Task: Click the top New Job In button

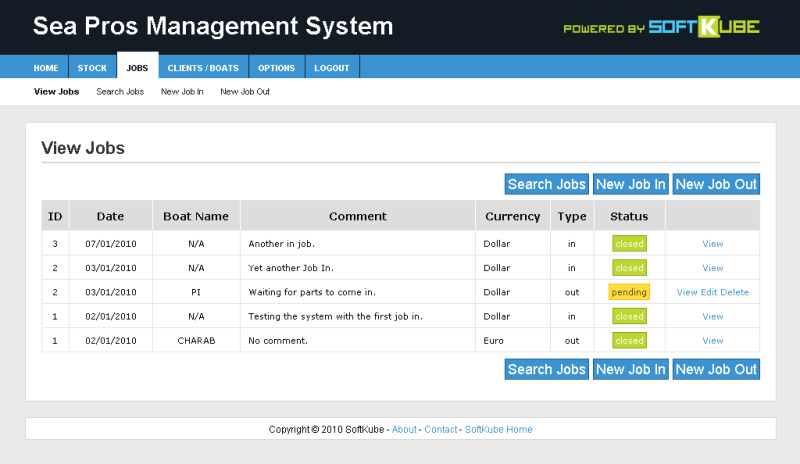Action: click(631, 184)
